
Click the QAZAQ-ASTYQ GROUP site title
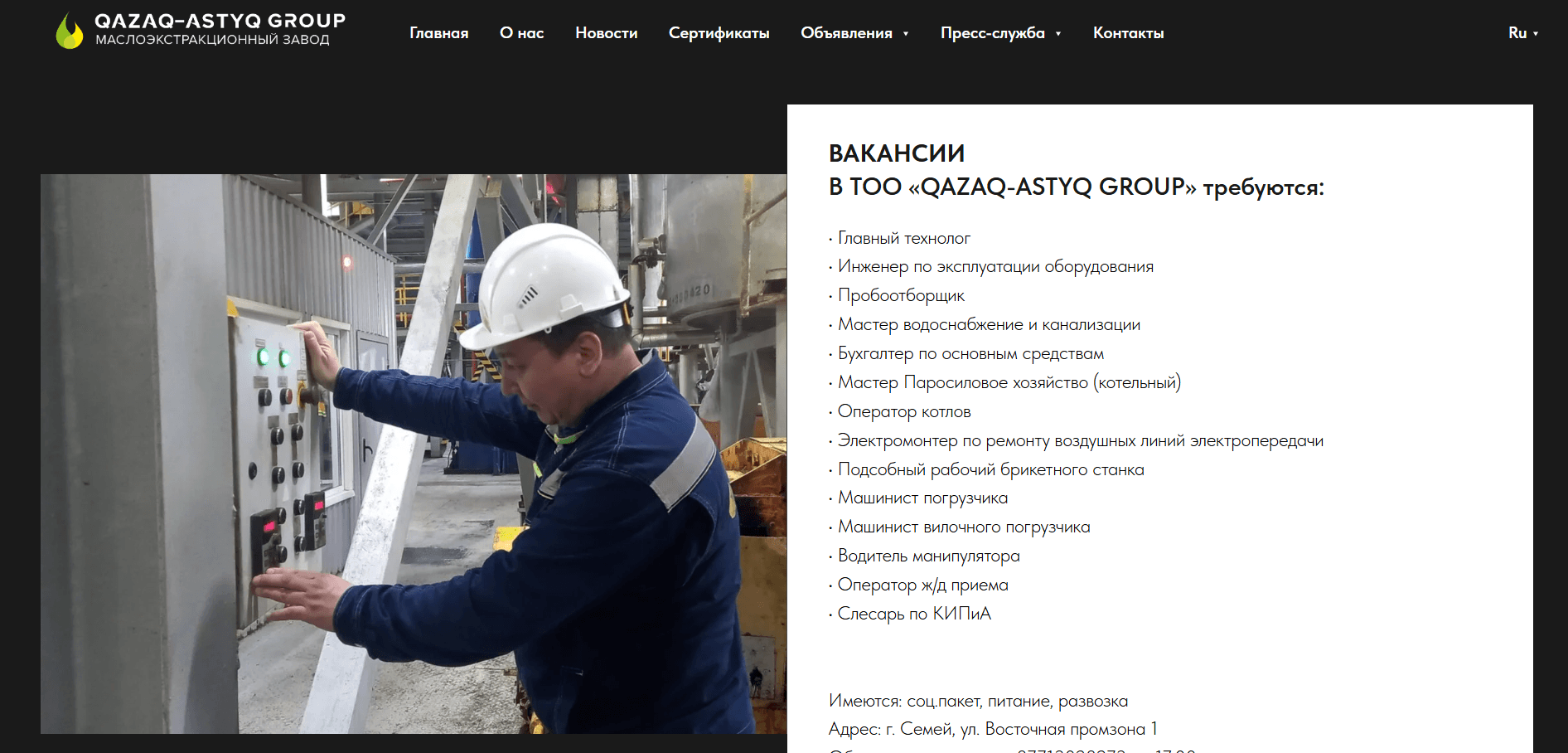coord(220,21)
